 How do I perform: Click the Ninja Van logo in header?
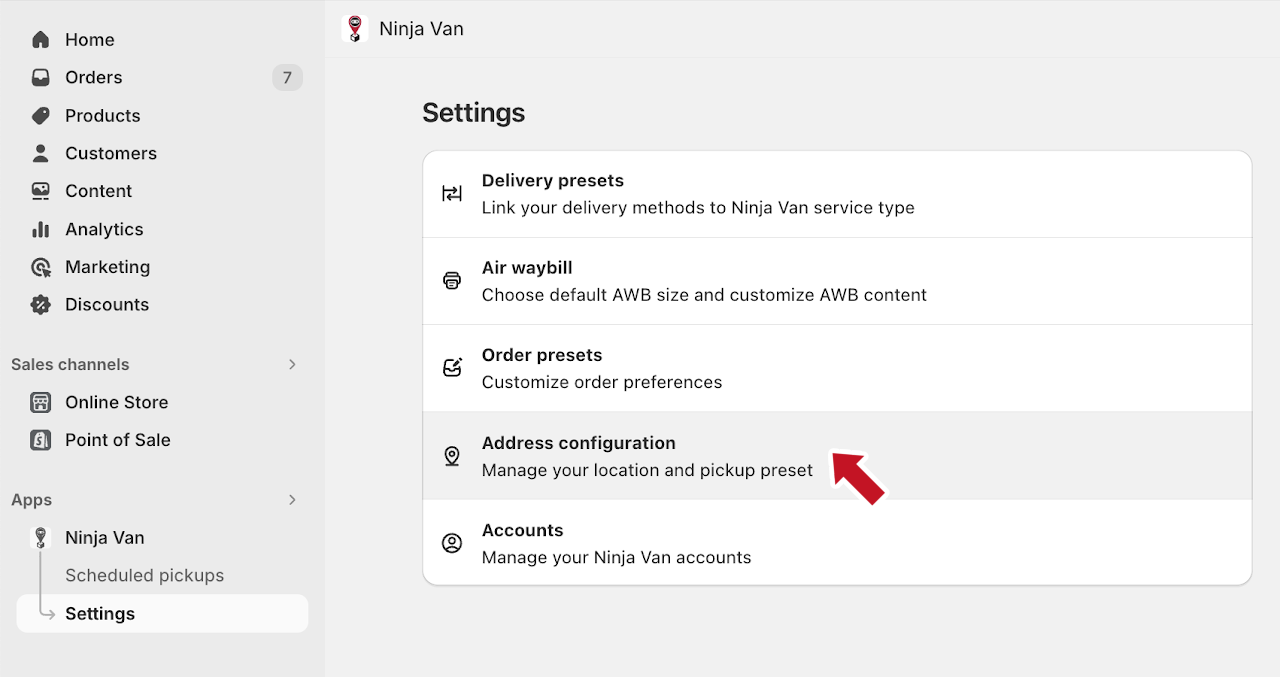click(x=354, y=29)
